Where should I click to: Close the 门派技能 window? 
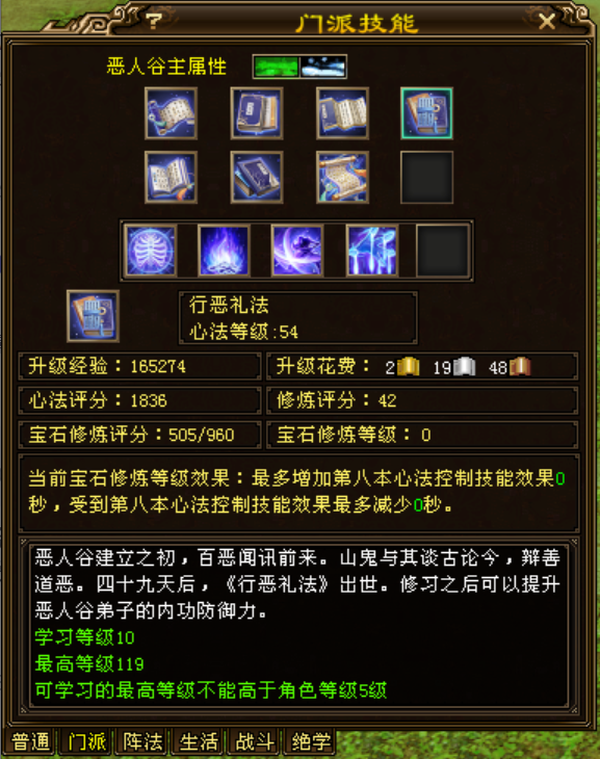click(547, 21)
